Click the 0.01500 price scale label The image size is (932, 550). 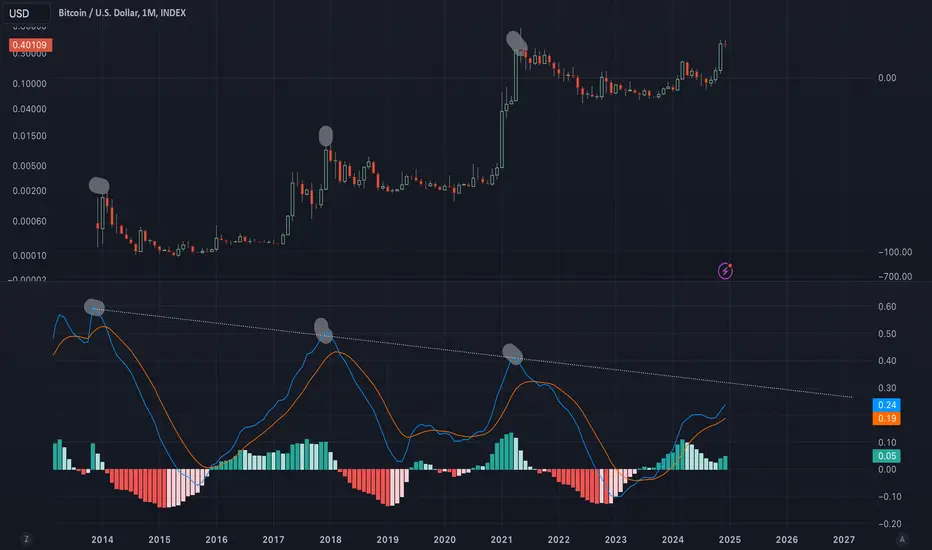click(x=29, y=136)
